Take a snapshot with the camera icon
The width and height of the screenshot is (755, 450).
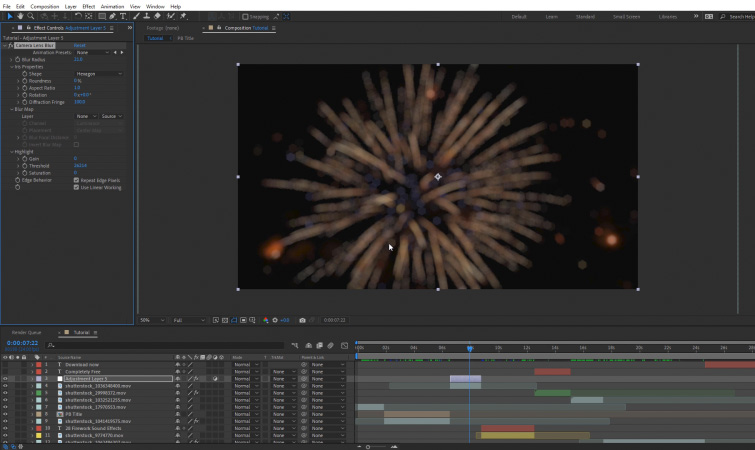coord(302,320)
